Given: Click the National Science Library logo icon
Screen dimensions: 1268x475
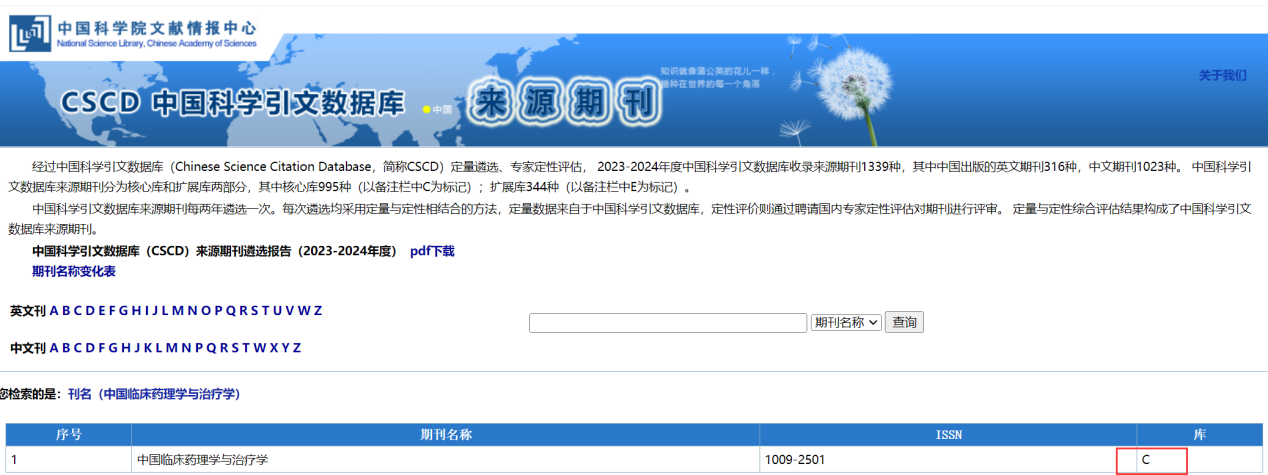Looking at the screenshot, I should point(29,33).
